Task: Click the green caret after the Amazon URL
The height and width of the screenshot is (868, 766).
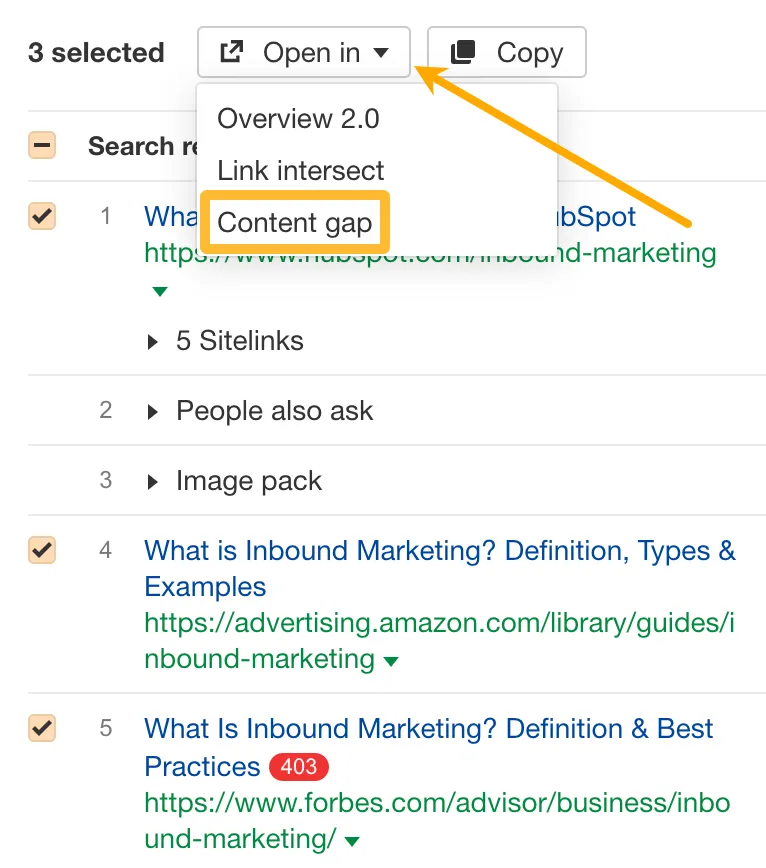Action: pyautogui.click(x=390, y=660)
